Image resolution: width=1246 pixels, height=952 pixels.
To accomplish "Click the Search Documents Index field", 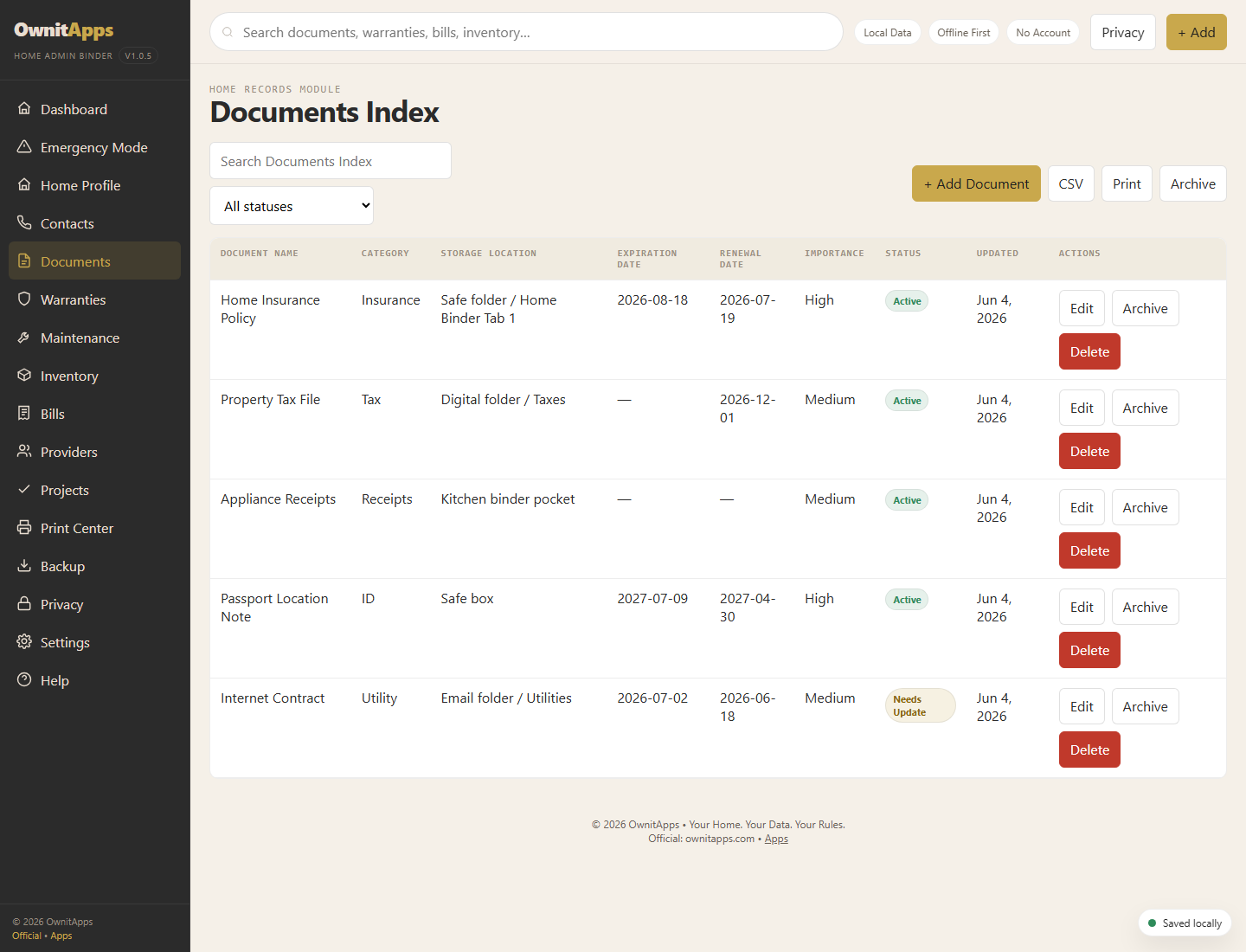I will tap(331, 161).
